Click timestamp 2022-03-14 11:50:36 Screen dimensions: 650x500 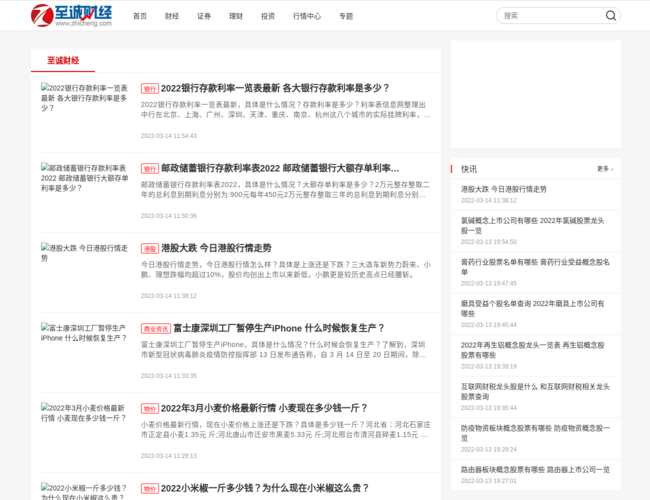pos(169,216)
